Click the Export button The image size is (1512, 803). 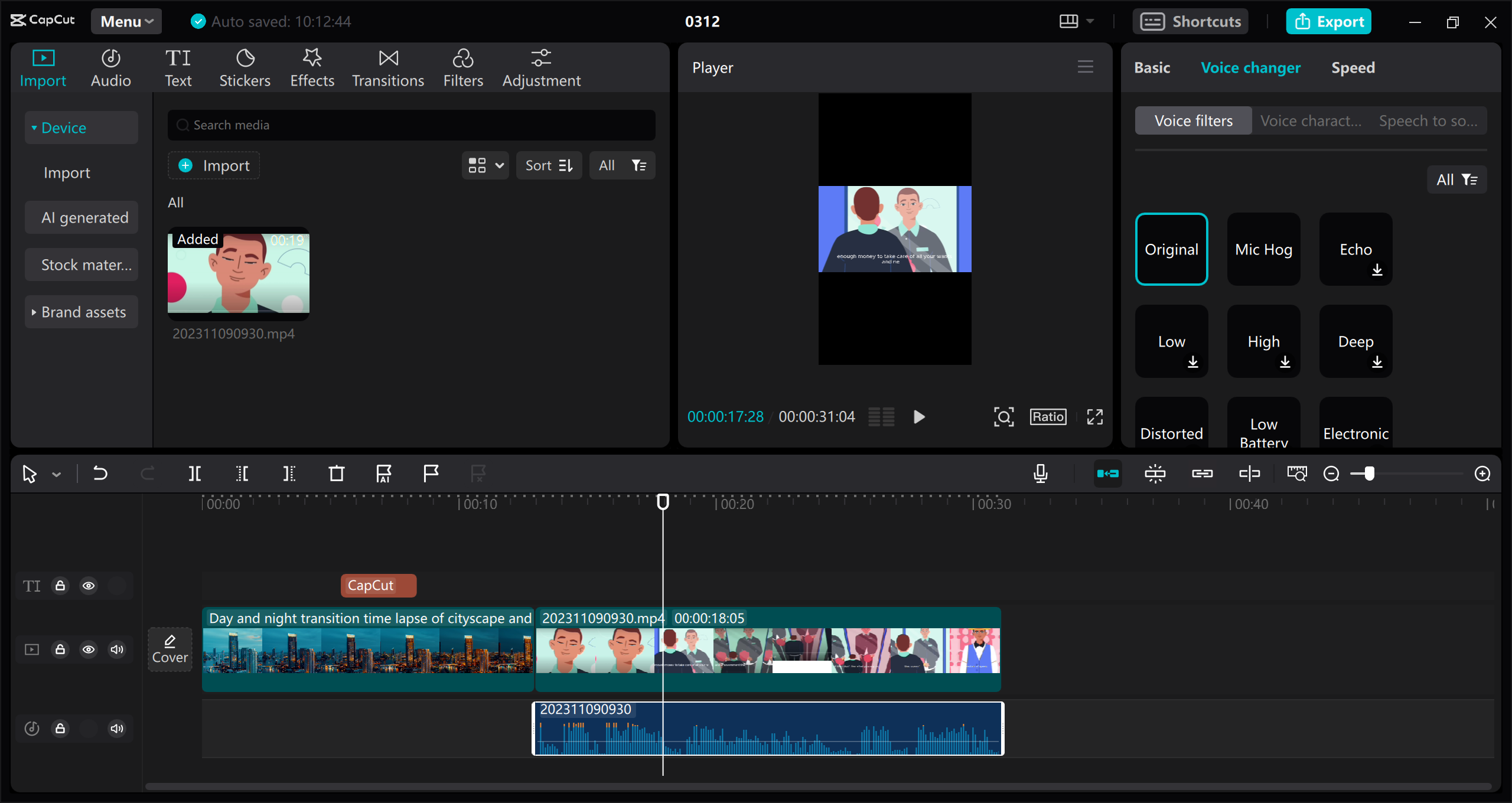pyautogui.click(x=1328, y=21)
